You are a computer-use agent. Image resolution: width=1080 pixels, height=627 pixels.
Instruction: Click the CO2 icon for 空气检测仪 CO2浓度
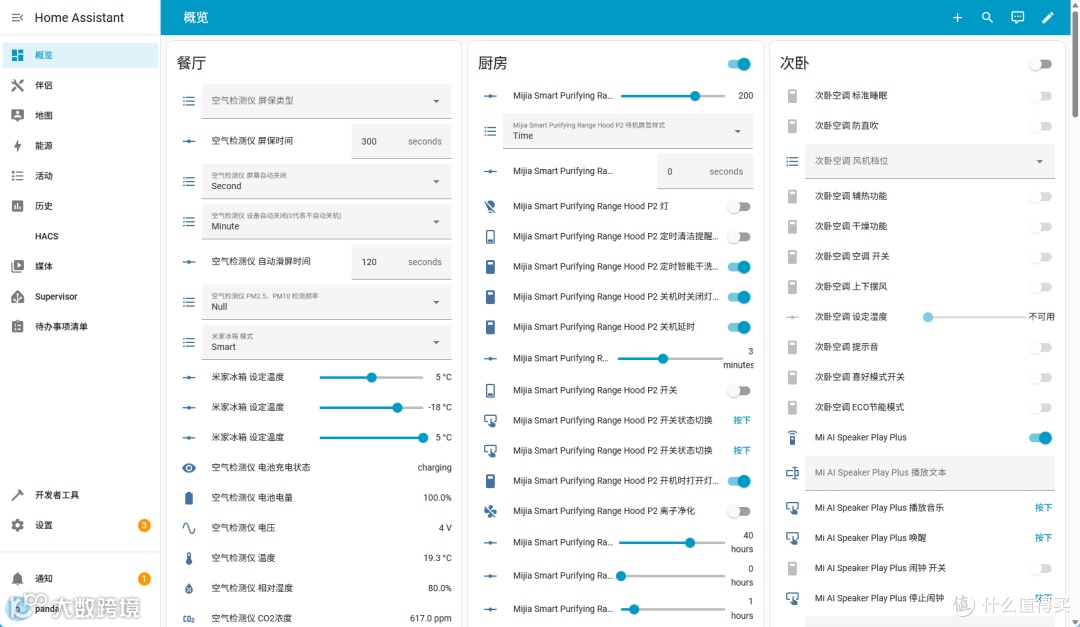click(189, 619)
